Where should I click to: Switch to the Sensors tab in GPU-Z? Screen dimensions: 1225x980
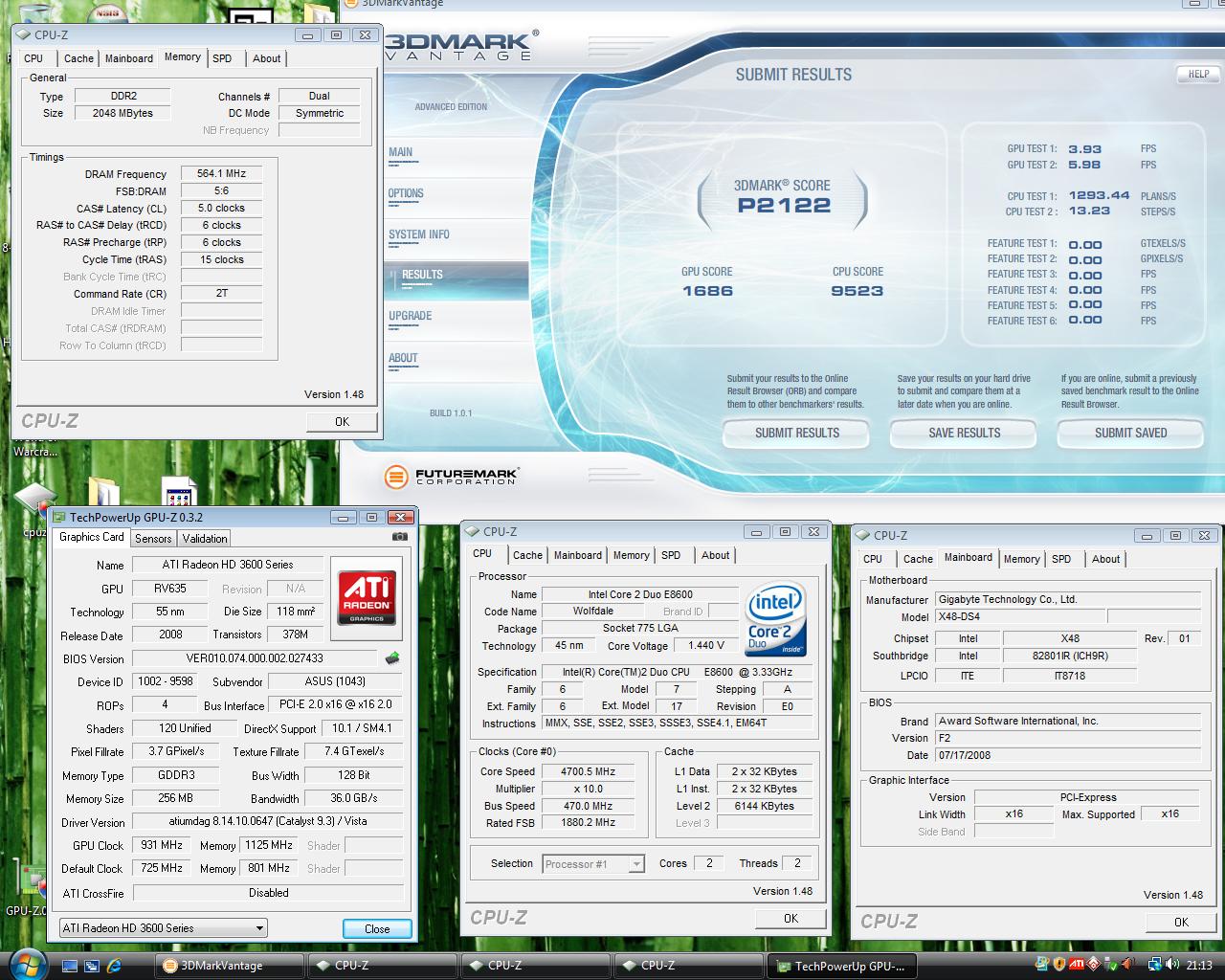(x=153, y=539)
